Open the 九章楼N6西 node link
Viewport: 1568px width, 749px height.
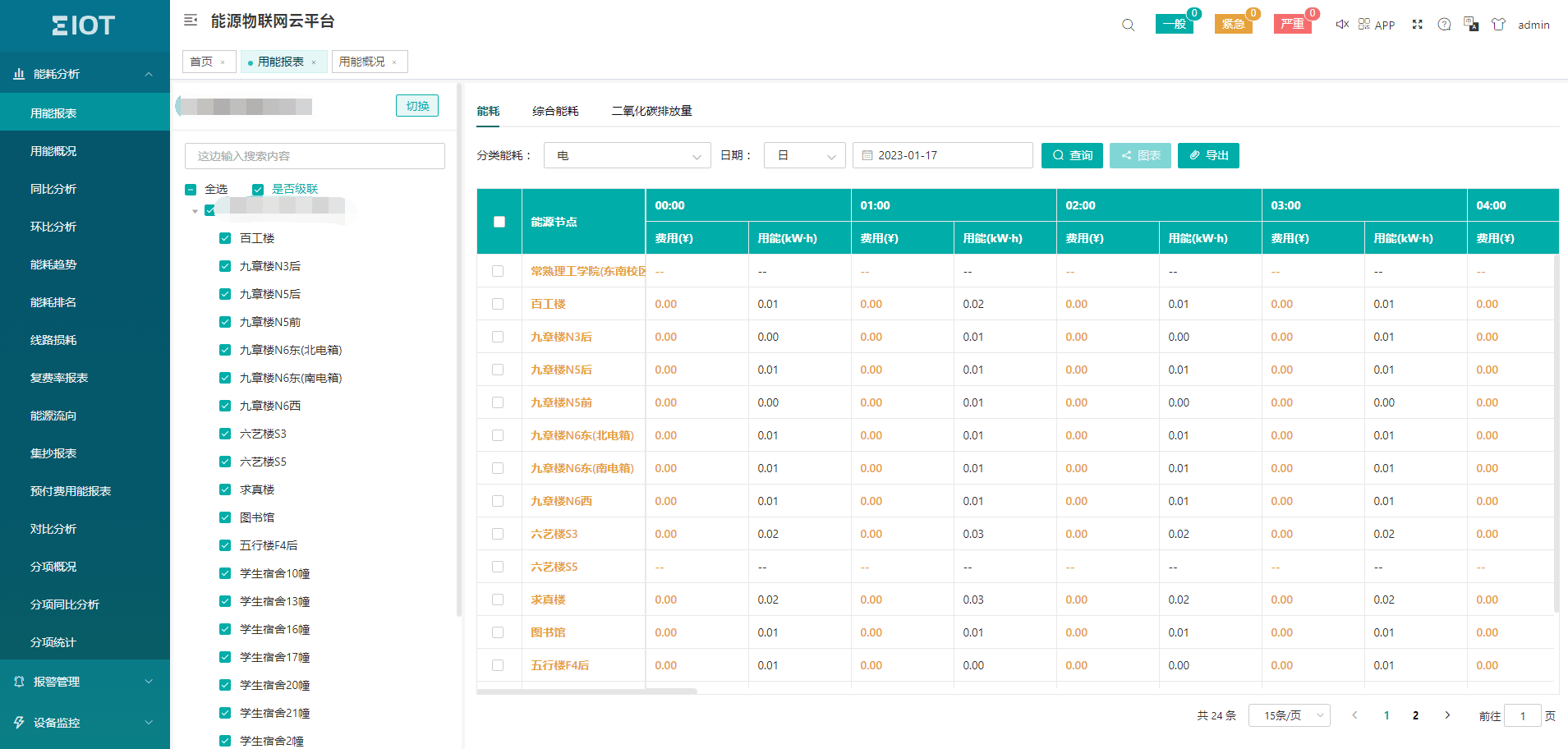pos(561,501)
